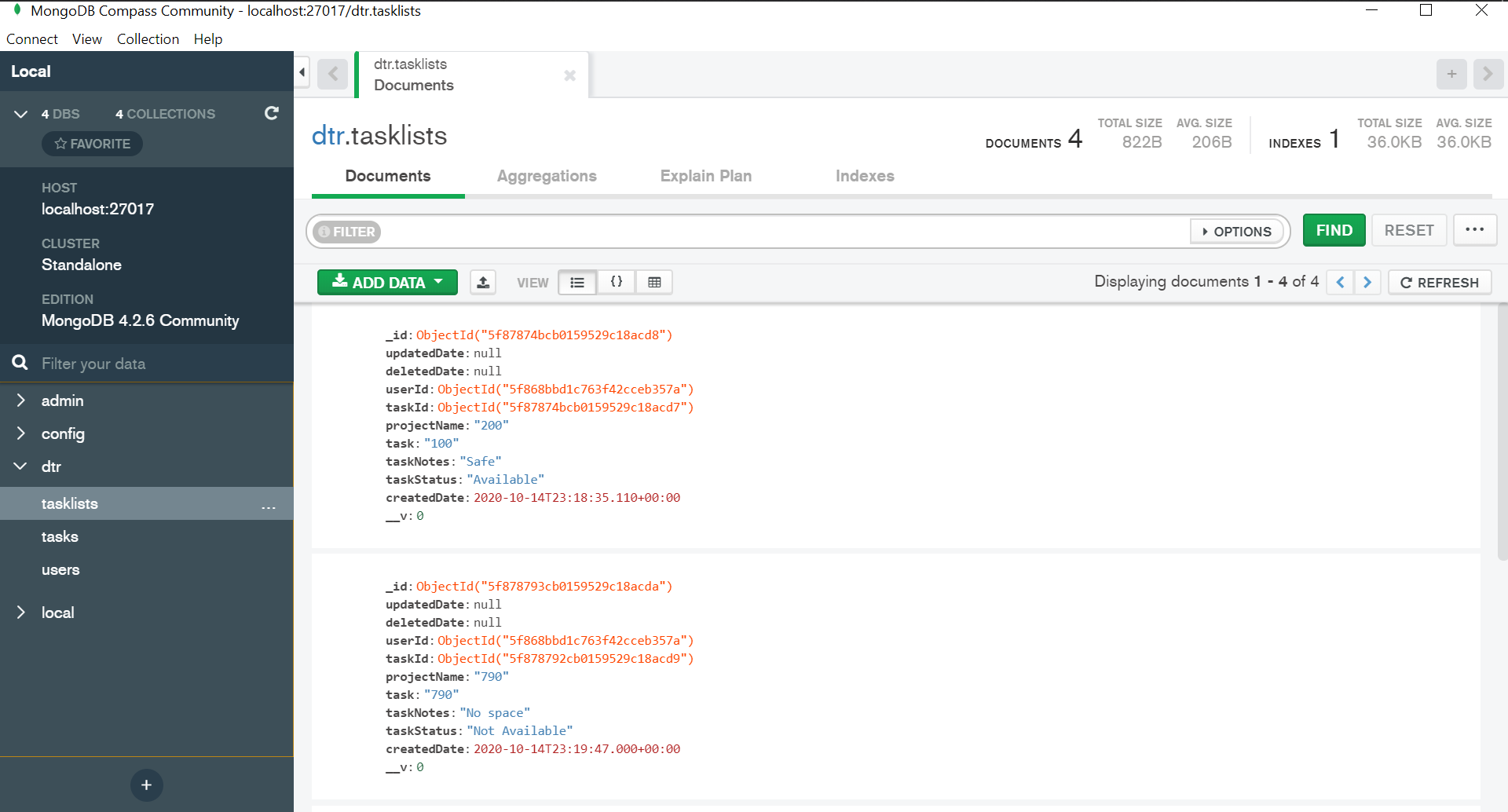1508x812 pixels.
Task: Export collection data with upload icon
Action: coord(483,282)
